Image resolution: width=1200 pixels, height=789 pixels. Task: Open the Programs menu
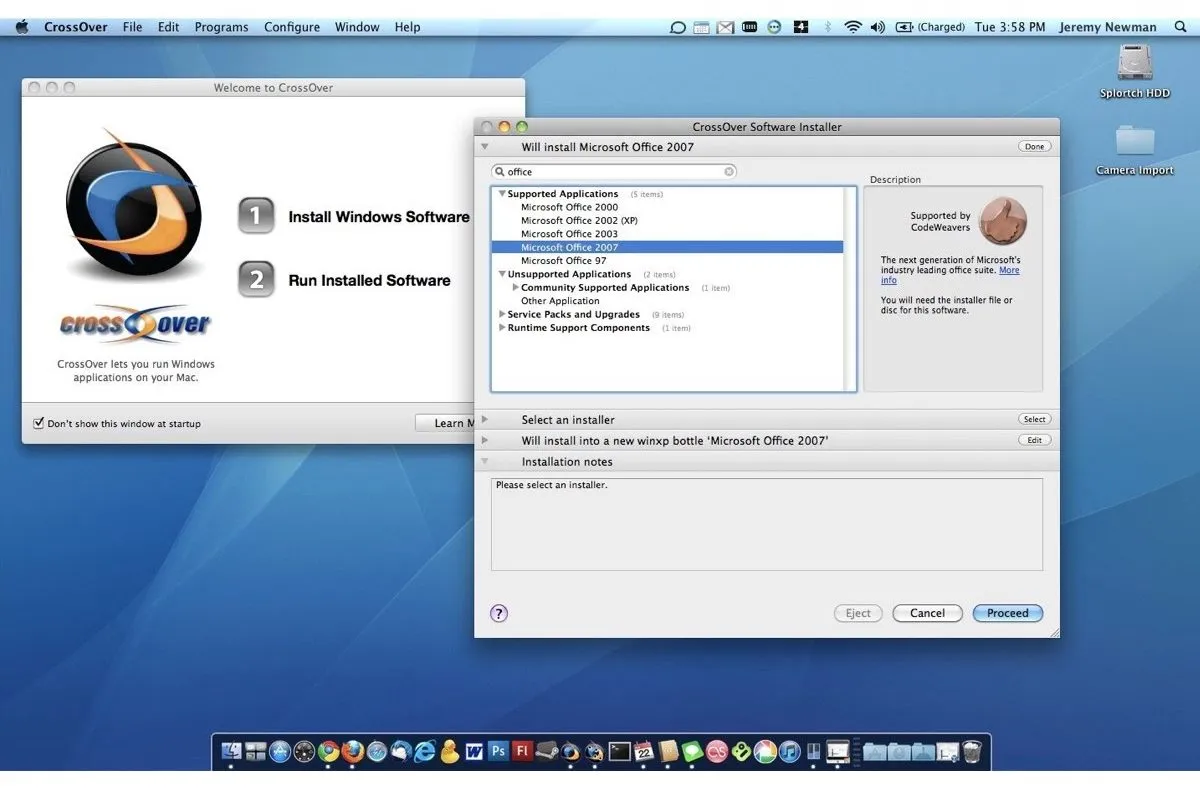point(221,27)
